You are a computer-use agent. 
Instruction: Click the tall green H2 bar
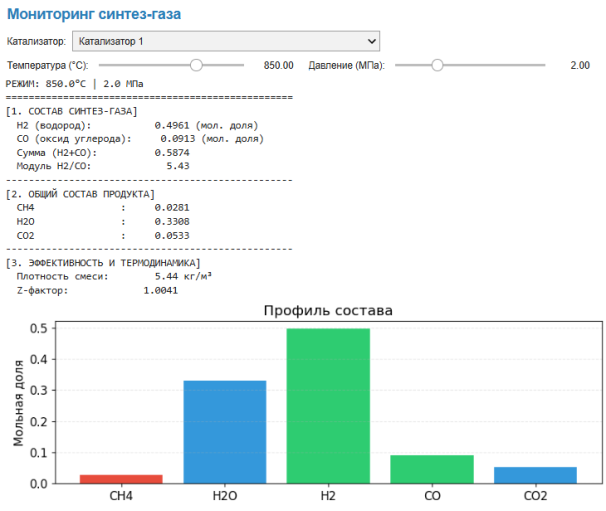328,406
